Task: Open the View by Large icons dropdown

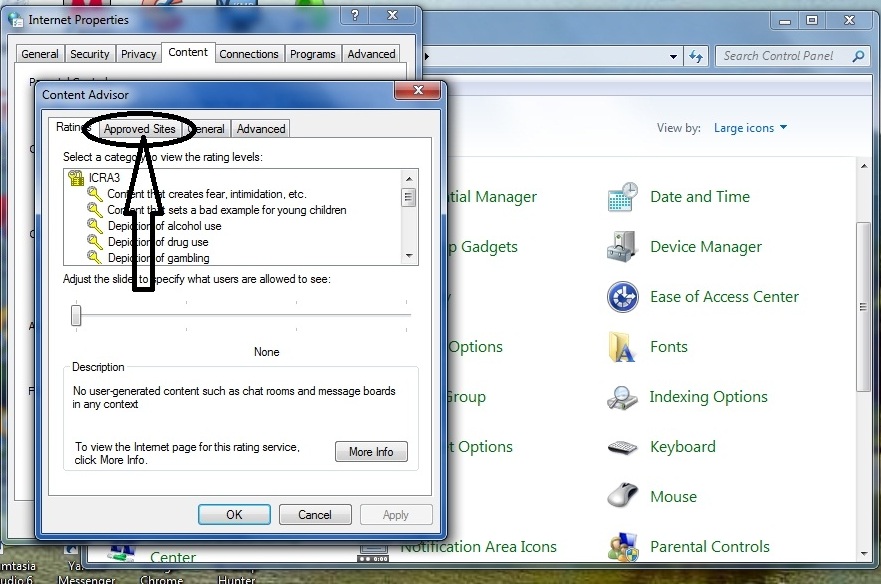Action: click(x=750, y=128)
